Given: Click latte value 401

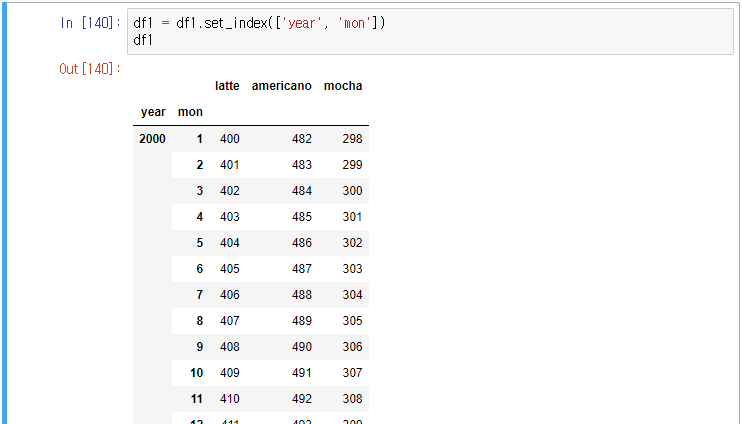Looking at the screenshot, I should coord(230,165).
